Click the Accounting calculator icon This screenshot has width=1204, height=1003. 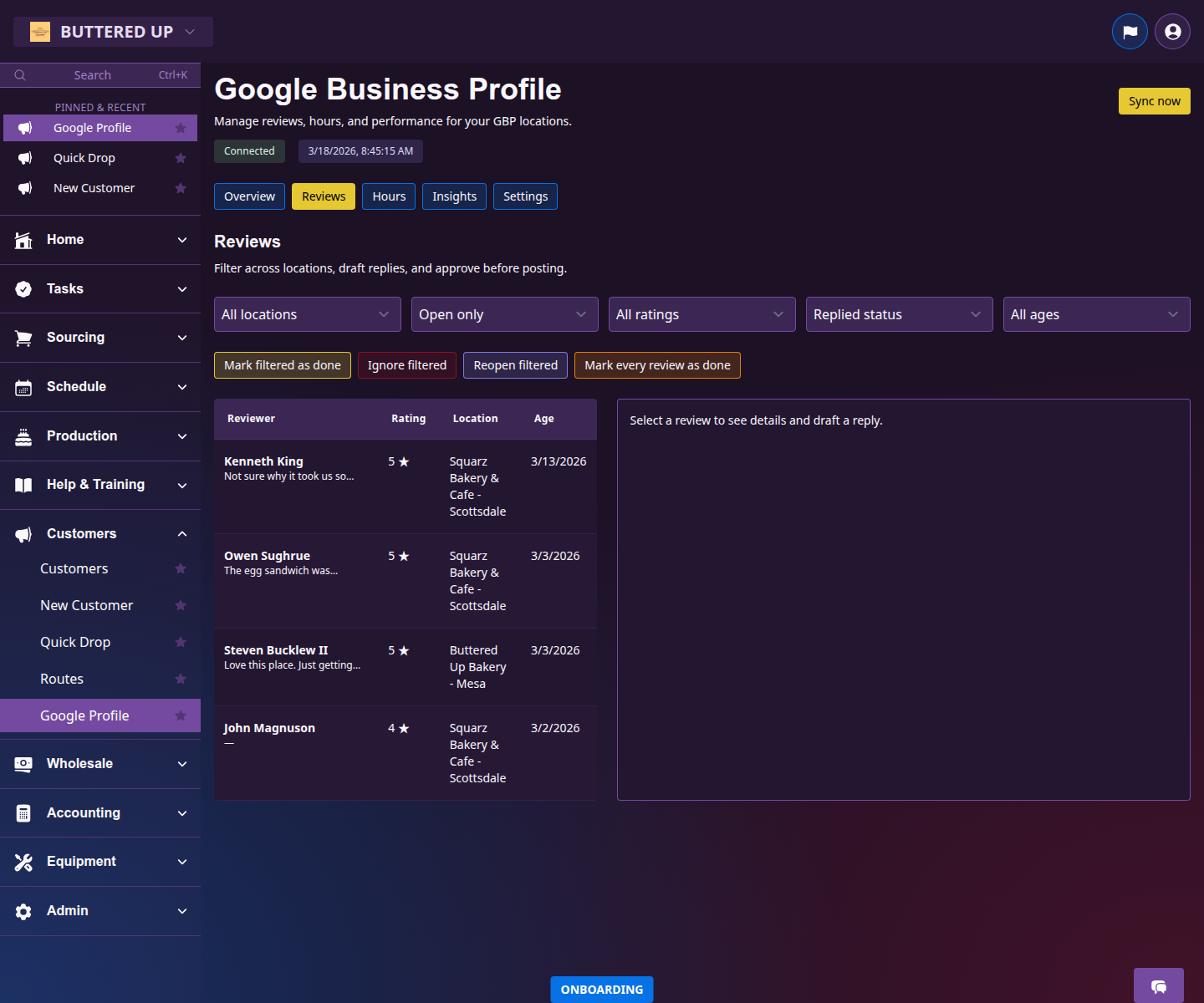(x=23, y=812)
